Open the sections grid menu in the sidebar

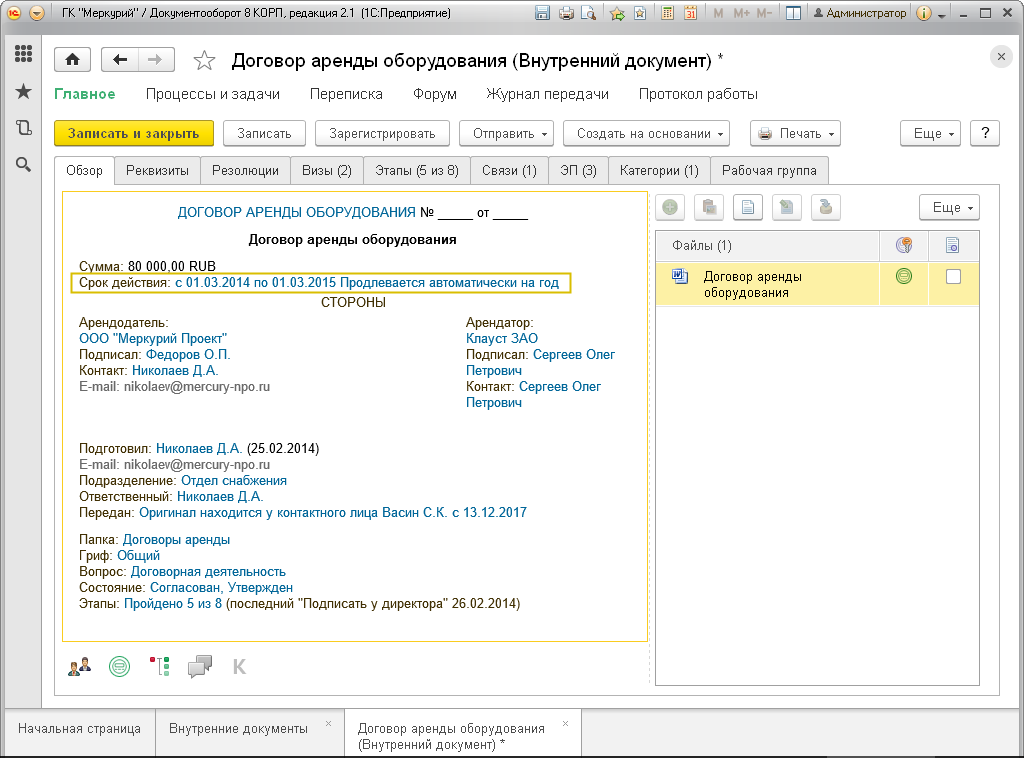coord(24,54)
